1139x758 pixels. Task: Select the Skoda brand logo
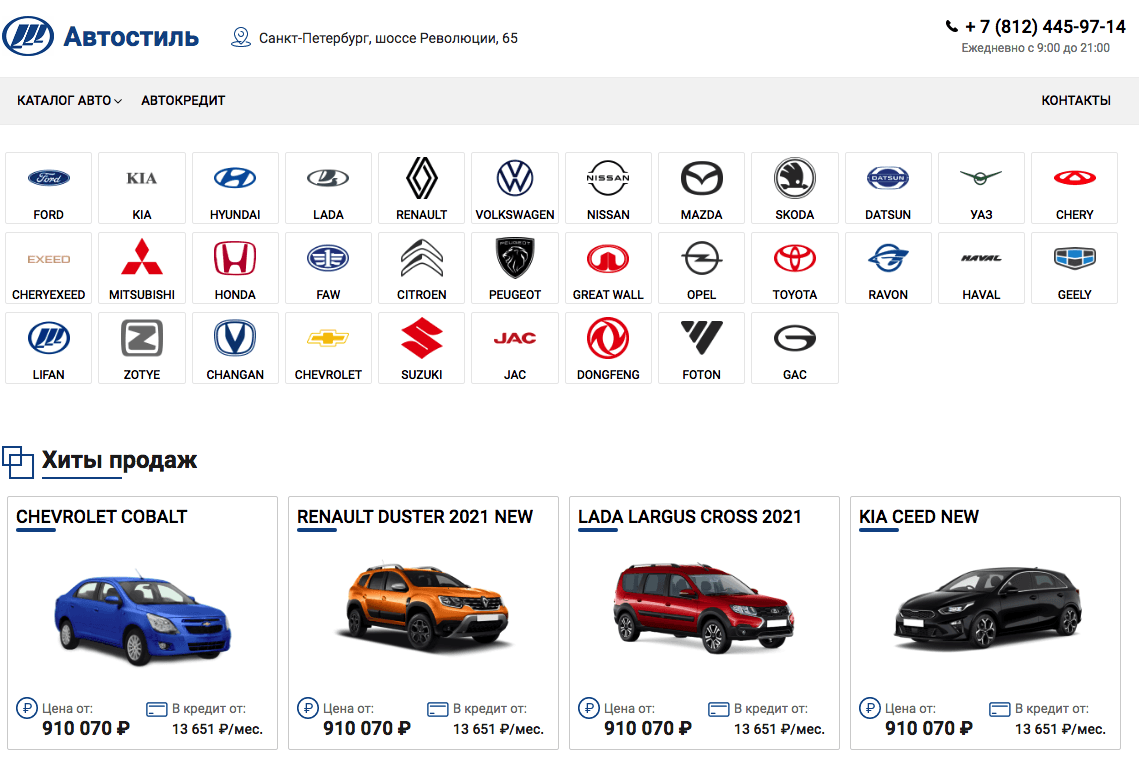(x=795, y=178)
